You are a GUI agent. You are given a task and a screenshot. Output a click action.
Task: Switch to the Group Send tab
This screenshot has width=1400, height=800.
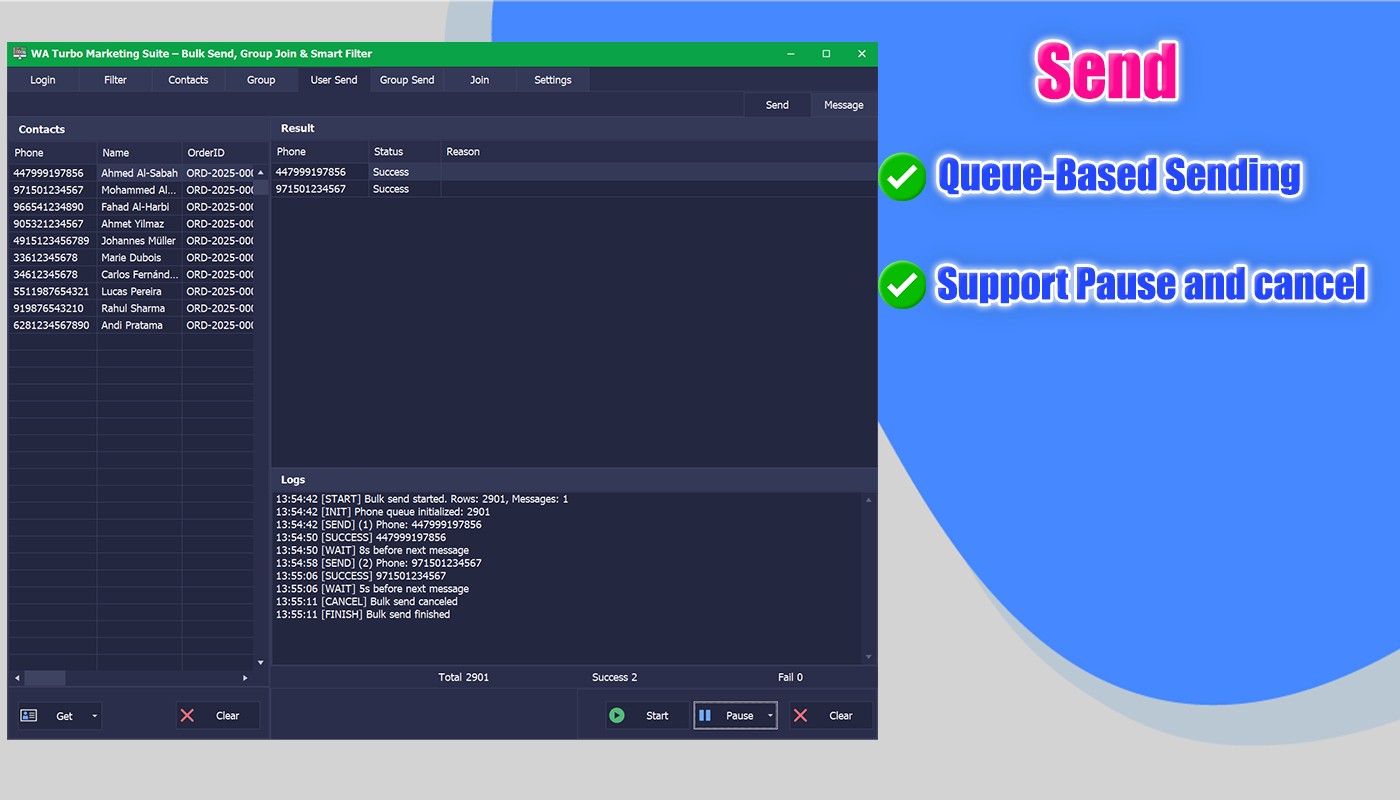[x=407, y=80]
